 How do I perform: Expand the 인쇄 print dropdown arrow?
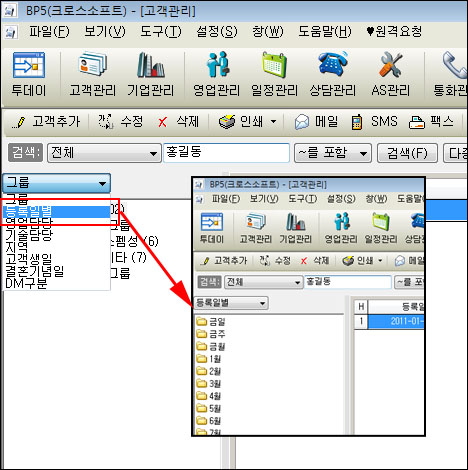click(x=273, y=121)
